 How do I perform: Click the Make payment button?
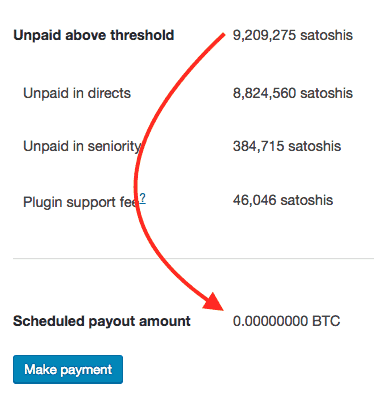pyautogui.click(x=68, y=369)
